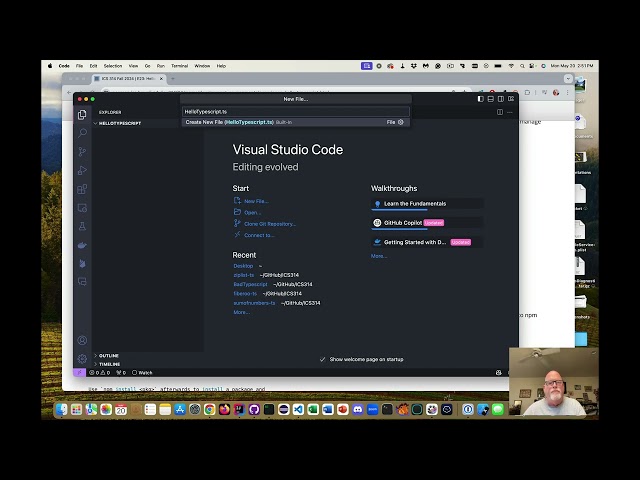Open the Source Control view

[82, 152]
